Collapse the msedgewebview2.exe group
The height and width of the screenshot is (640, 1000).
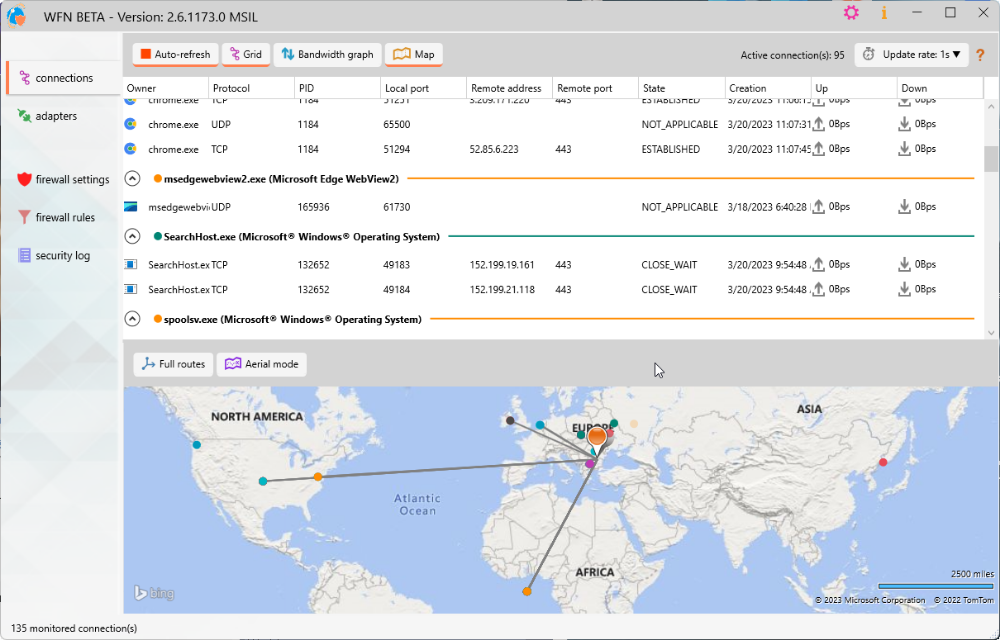coord(132,179)
